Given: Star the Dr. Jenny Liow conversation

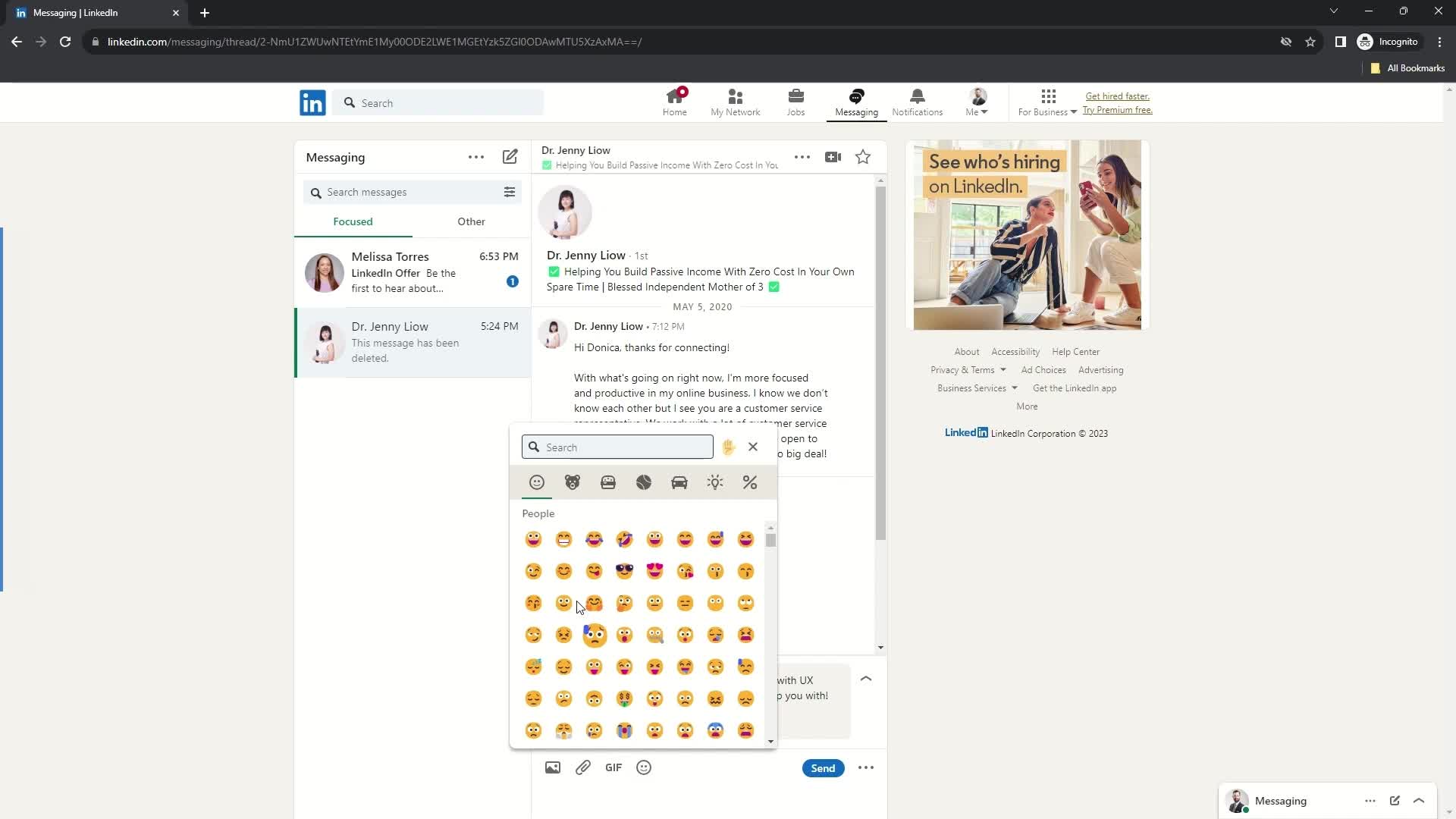Looking at the screenshot, I should pyautogui.click(x=863, y=157).
